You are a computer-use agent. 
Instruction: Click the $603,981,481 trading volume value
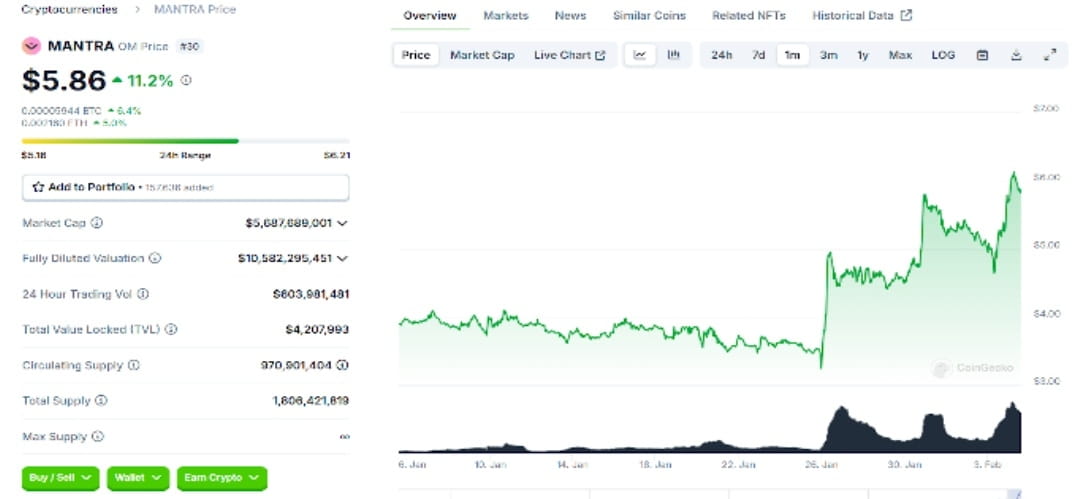311,294
